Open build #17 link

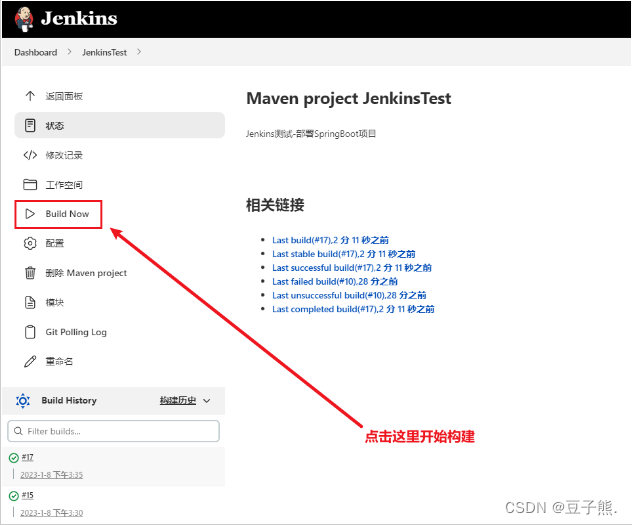tap(27, 457)
